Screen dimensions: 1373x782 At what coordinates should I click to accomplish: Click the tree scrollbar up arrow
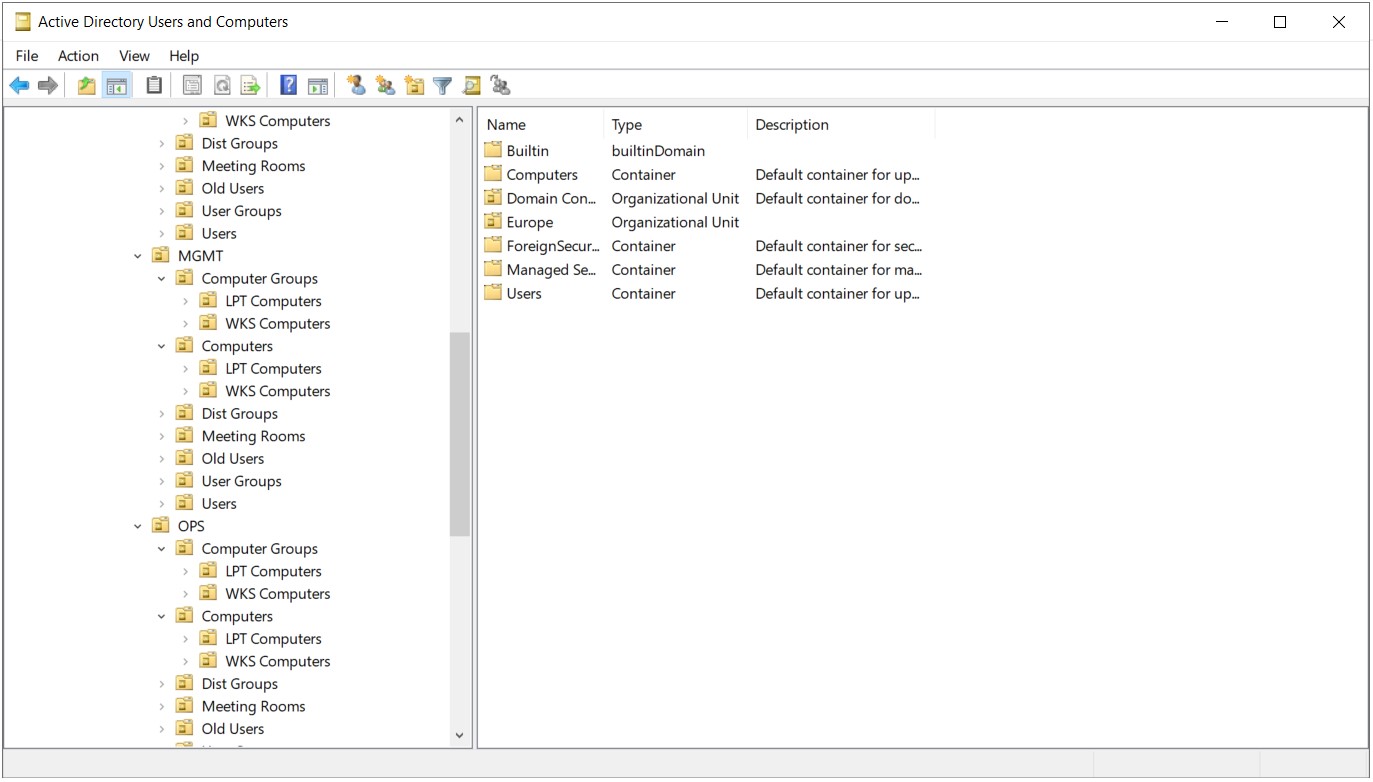tap(460, 120)
